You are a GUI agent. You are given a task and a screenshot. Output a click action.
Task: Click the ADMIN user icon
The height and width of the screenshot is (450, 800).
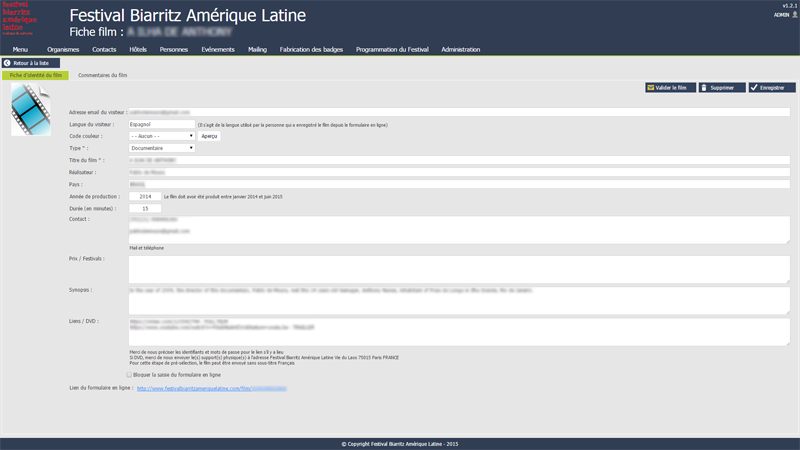[795, 15]
